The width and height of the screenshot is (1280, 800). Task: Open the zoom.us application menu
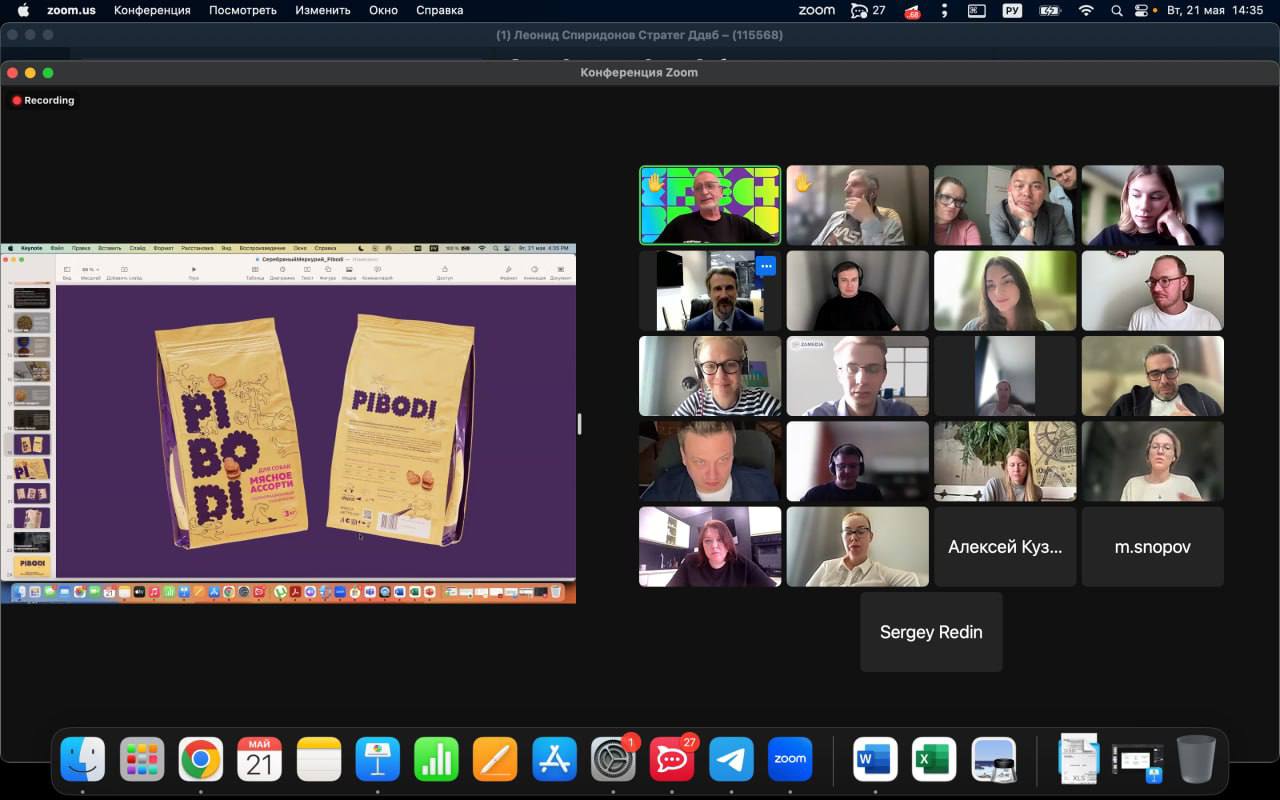pyautogui.click(x=70, y=10)
